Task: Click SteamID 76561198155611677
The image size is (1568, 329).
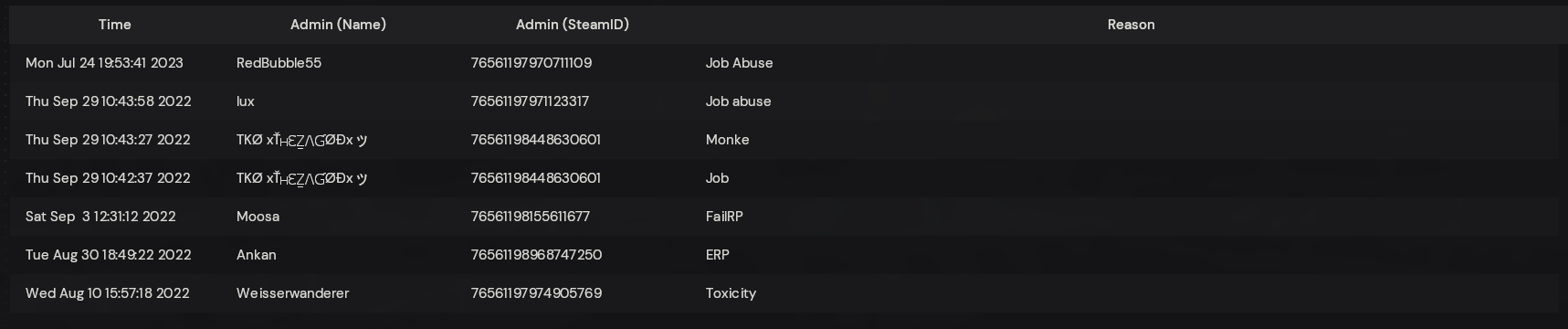Action: click(x=531, y=217)
